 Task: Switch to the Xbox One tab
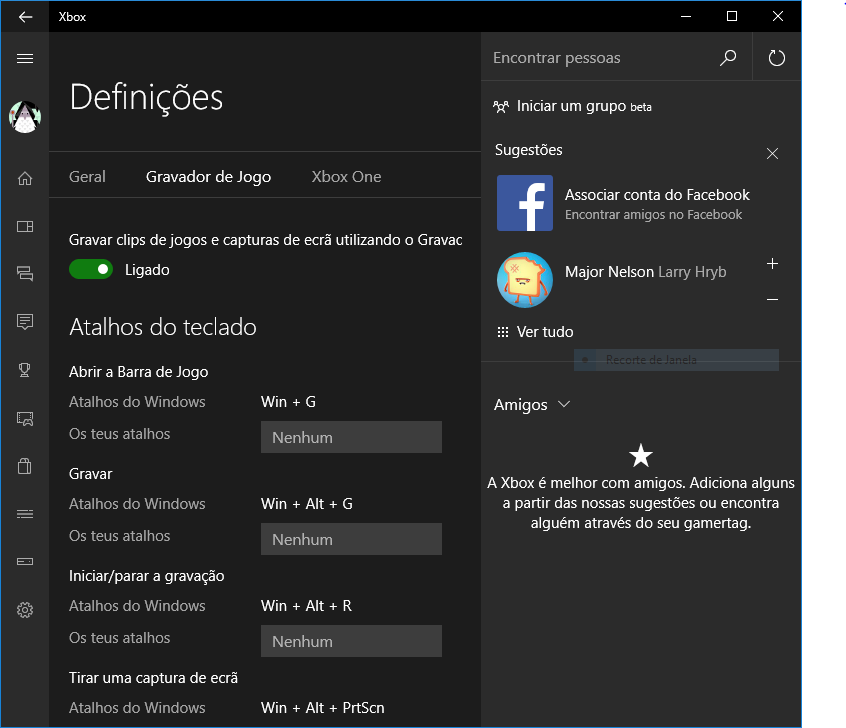346,177
